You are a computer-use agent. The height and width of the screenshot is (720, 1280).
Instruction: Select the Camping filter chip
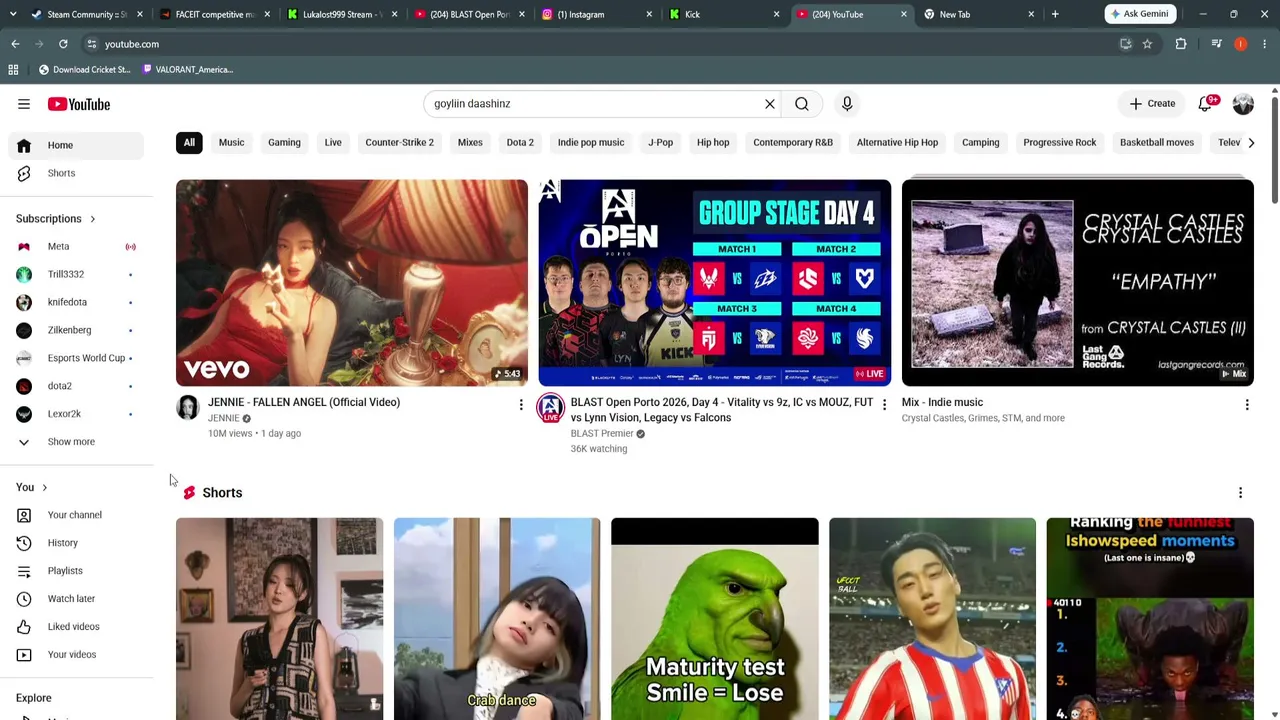981,143
